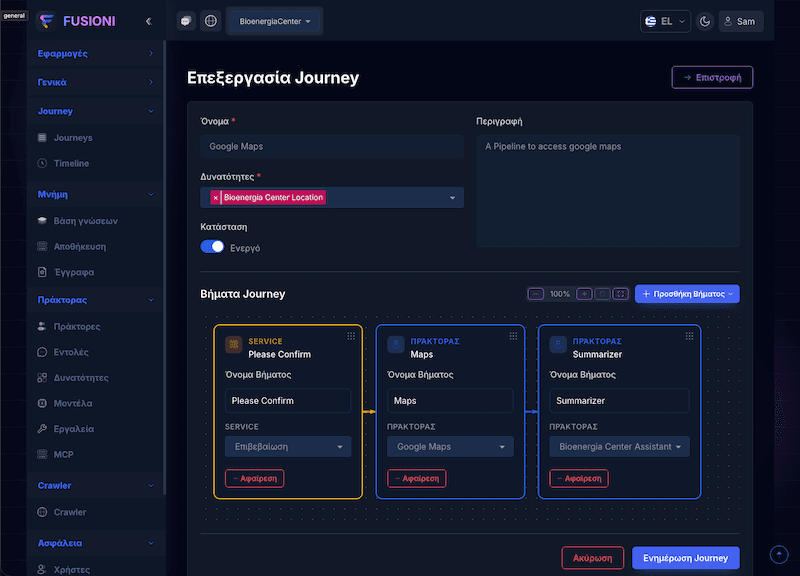Open the Επιβεβαίωση service dropdown
Viewport: 800px width, 576px height.
[288, 447]
